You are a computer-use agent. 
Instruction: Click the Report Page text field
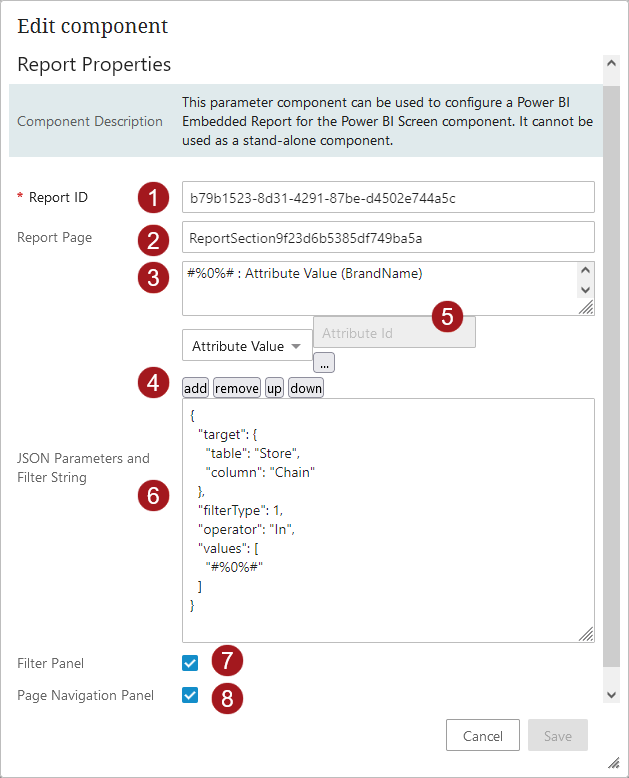click(388, 238)
